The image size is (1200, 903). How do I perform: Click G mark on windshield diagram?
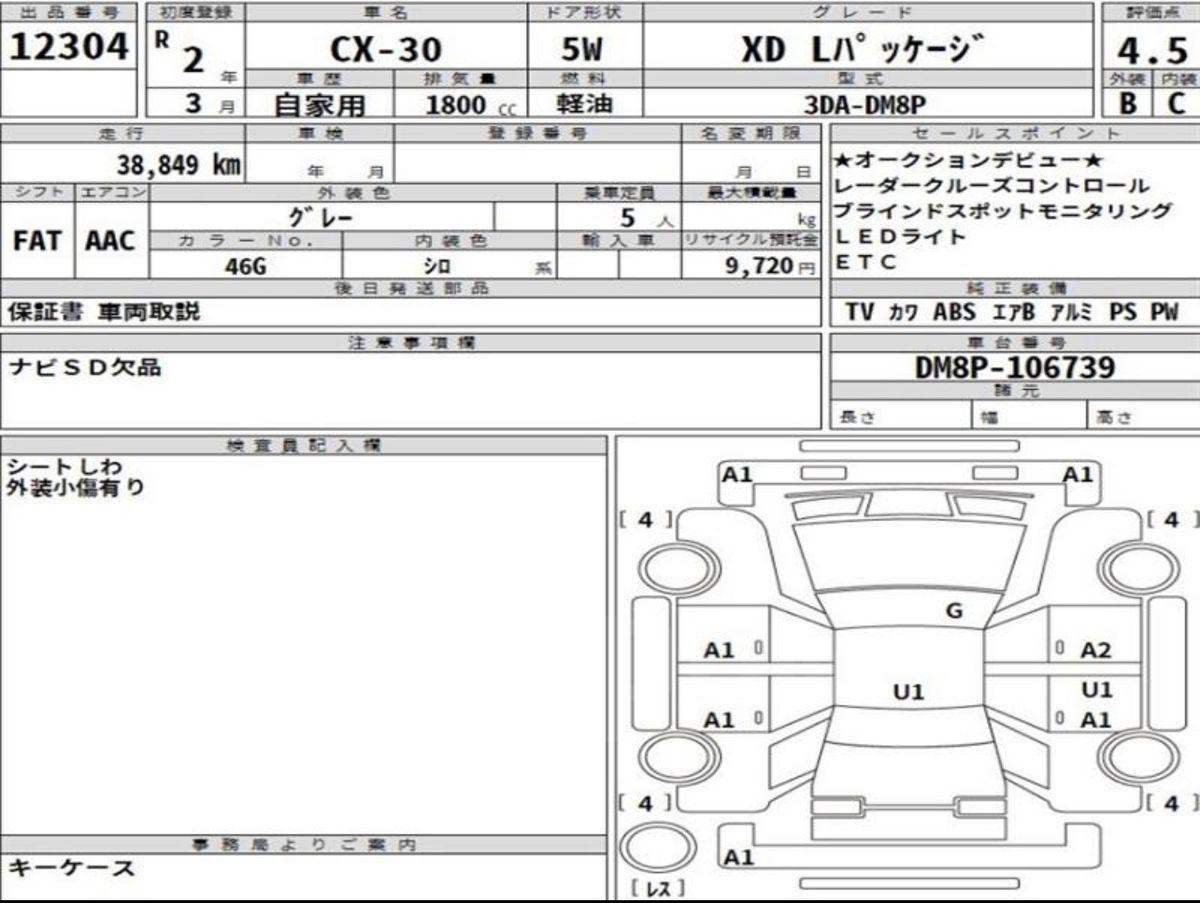[954, 611]
